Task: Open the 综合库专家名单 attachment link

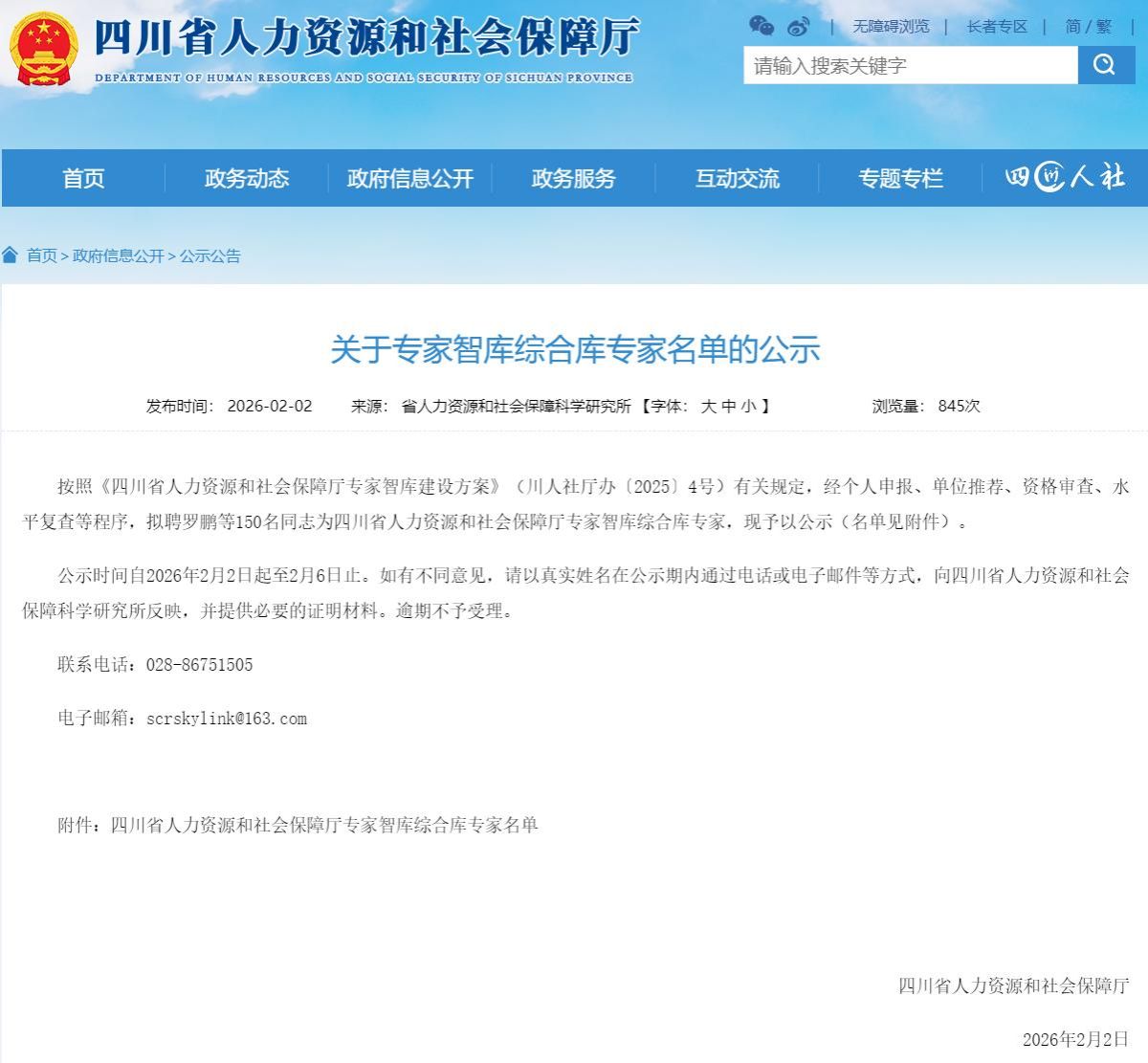Action: pyautogui.click(x=324, y=825)
